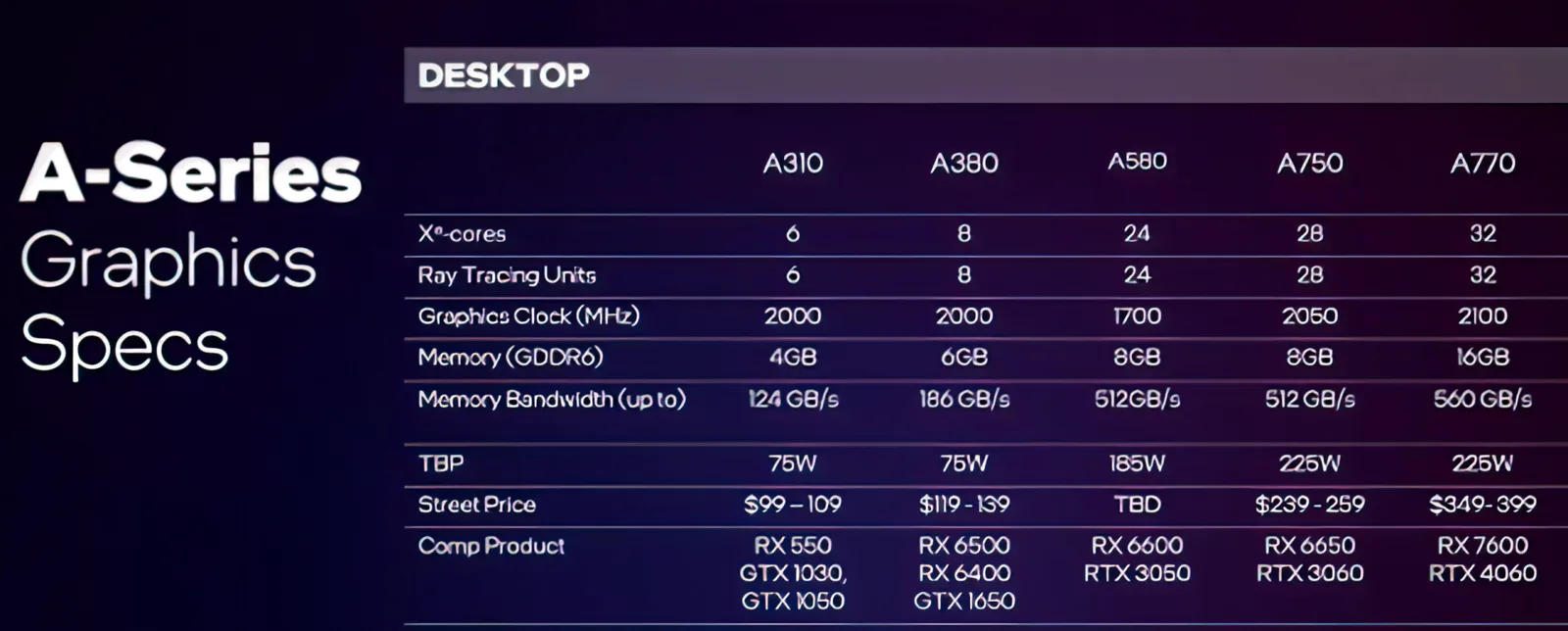Click the TBP row label
The height and width of the screenshot is (631, 1568).
(x=441, y=463)
